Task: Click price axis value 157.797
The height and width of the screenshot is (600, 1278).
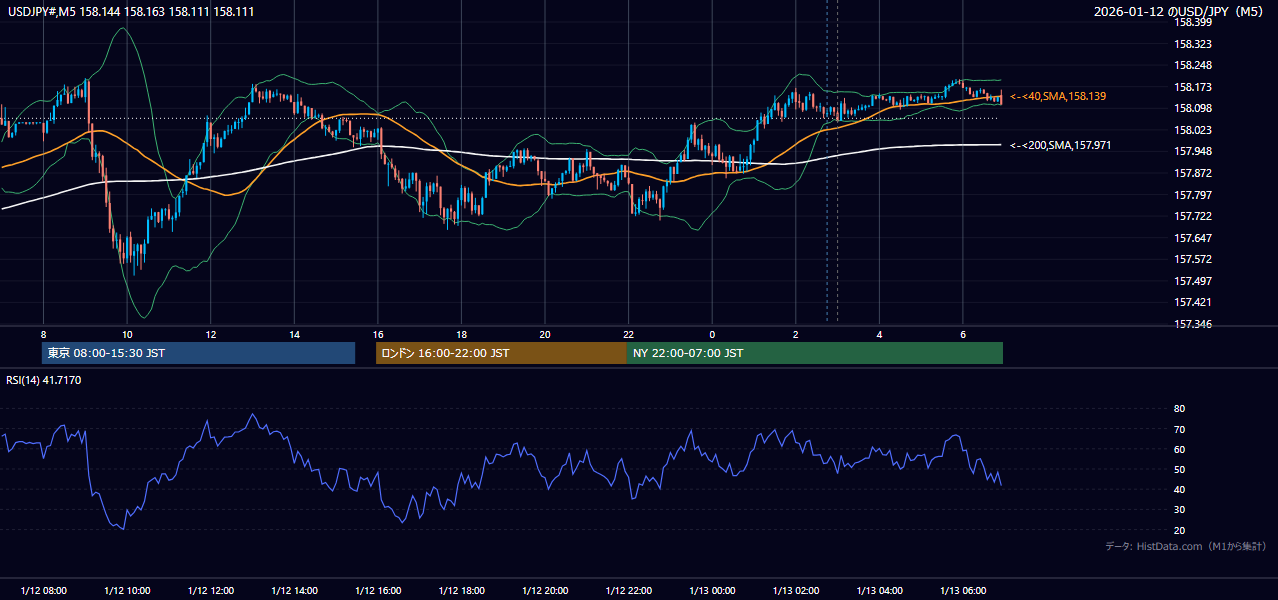Action: point(1195,194)
